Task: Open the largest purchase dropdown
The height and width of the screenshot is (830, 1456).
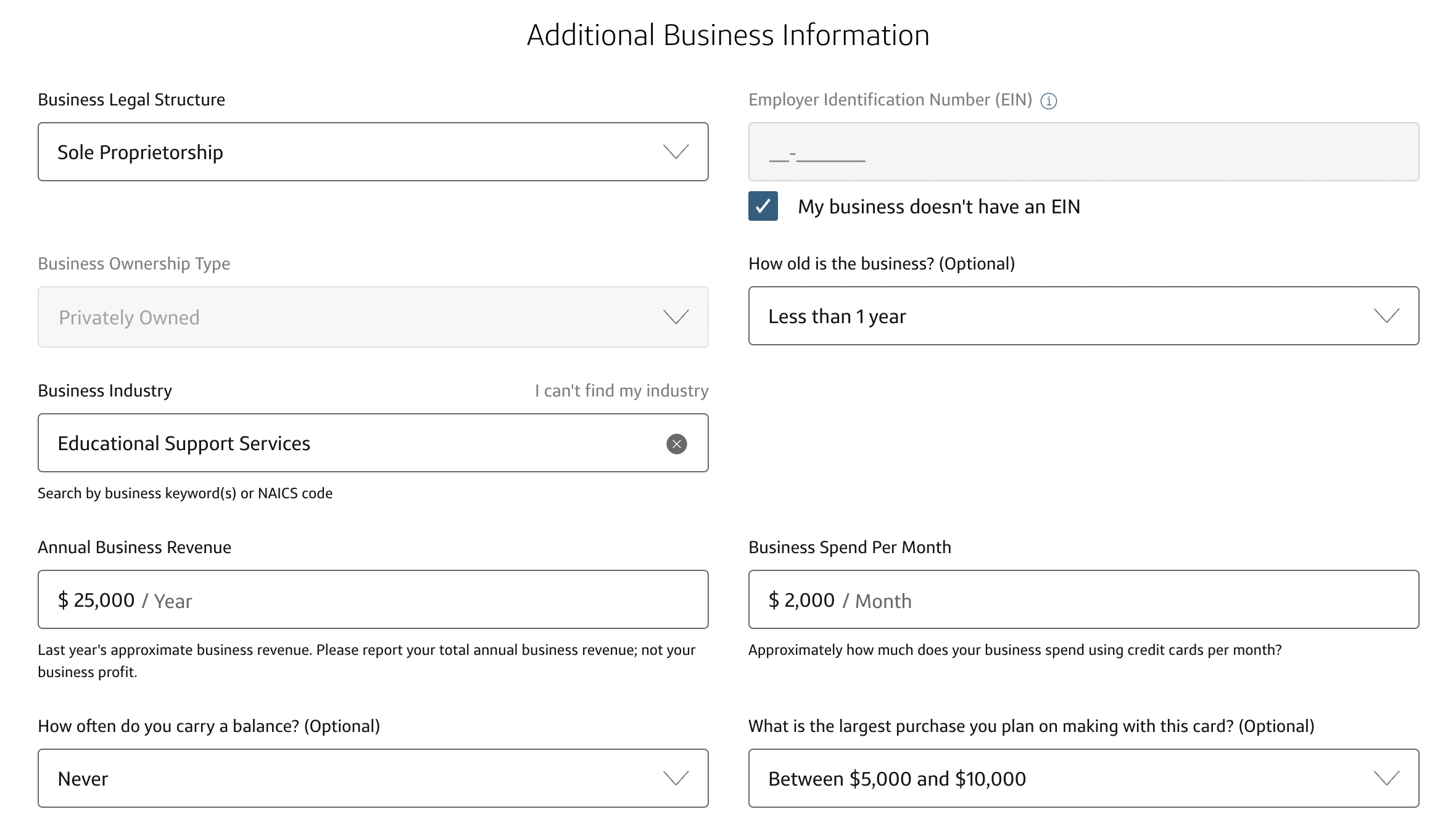Action: click(1083, 778)
